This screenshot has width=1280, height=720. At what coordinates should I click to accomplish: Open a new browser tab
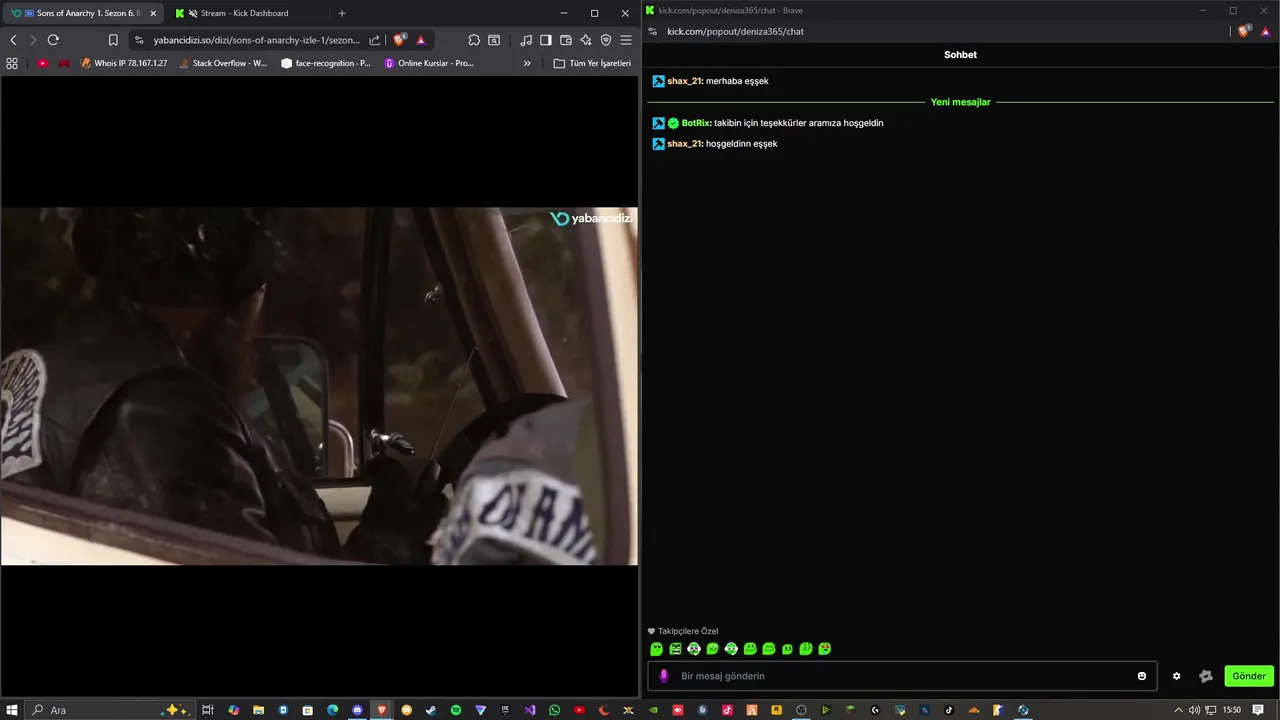pos(342,13)
